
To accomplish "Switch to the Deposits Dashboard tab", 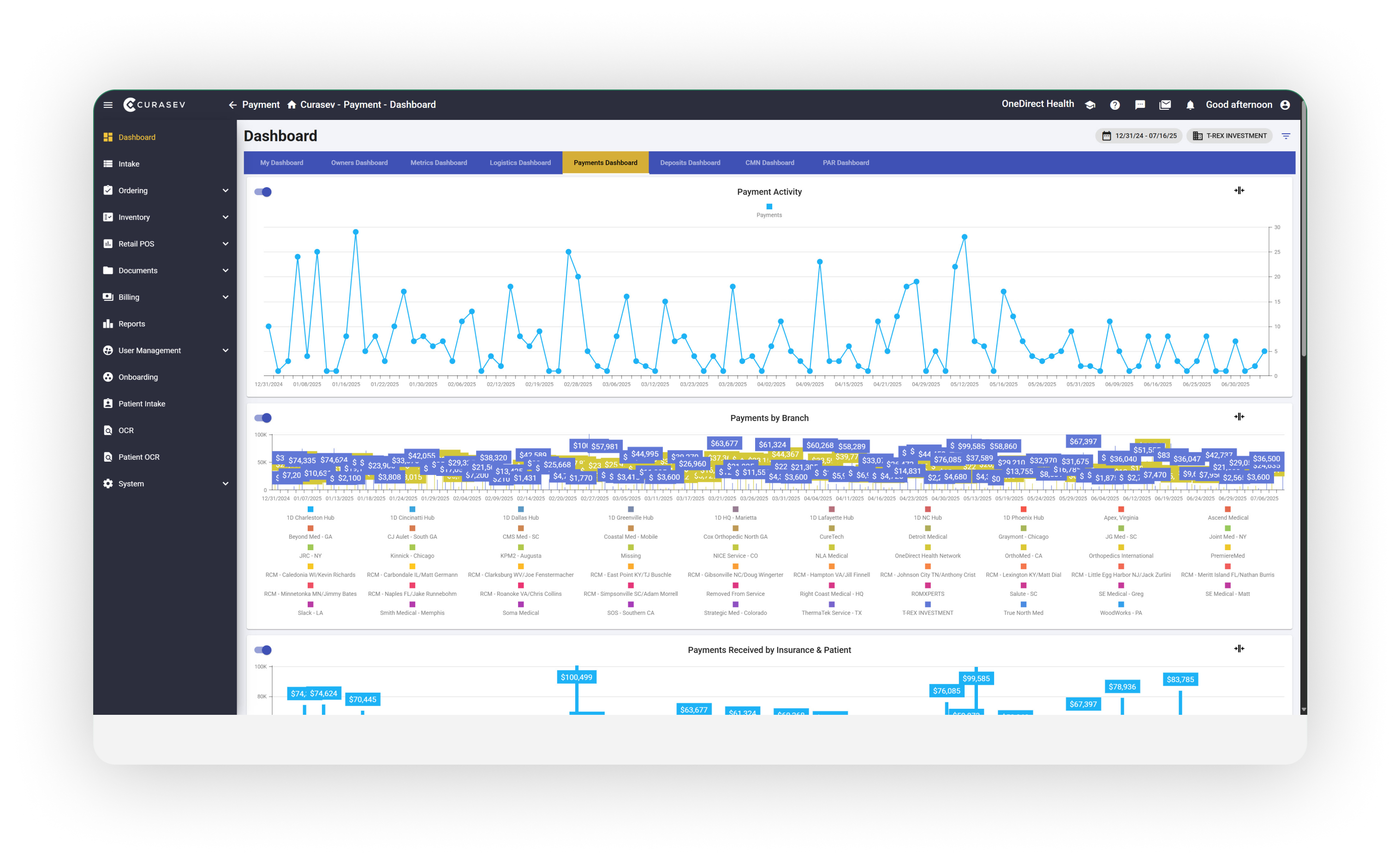I will point(690,163).
